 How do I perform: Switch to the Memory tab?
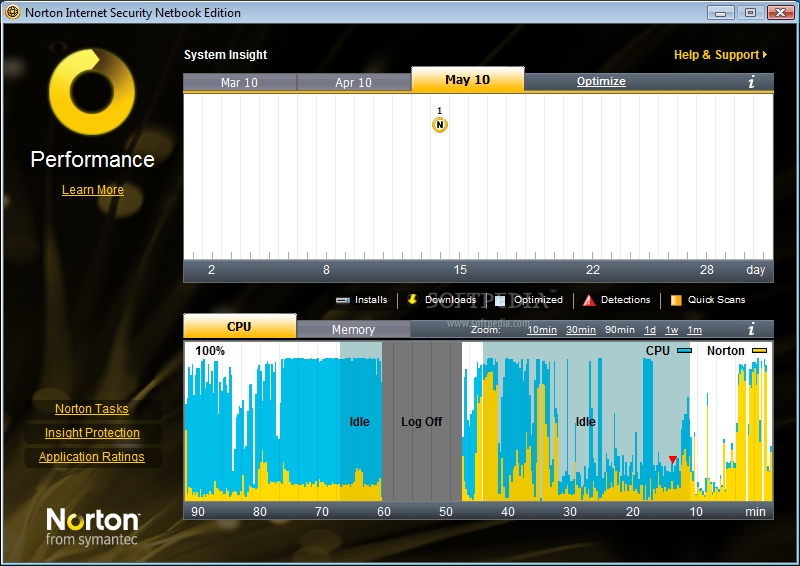(x=353, y=330)
